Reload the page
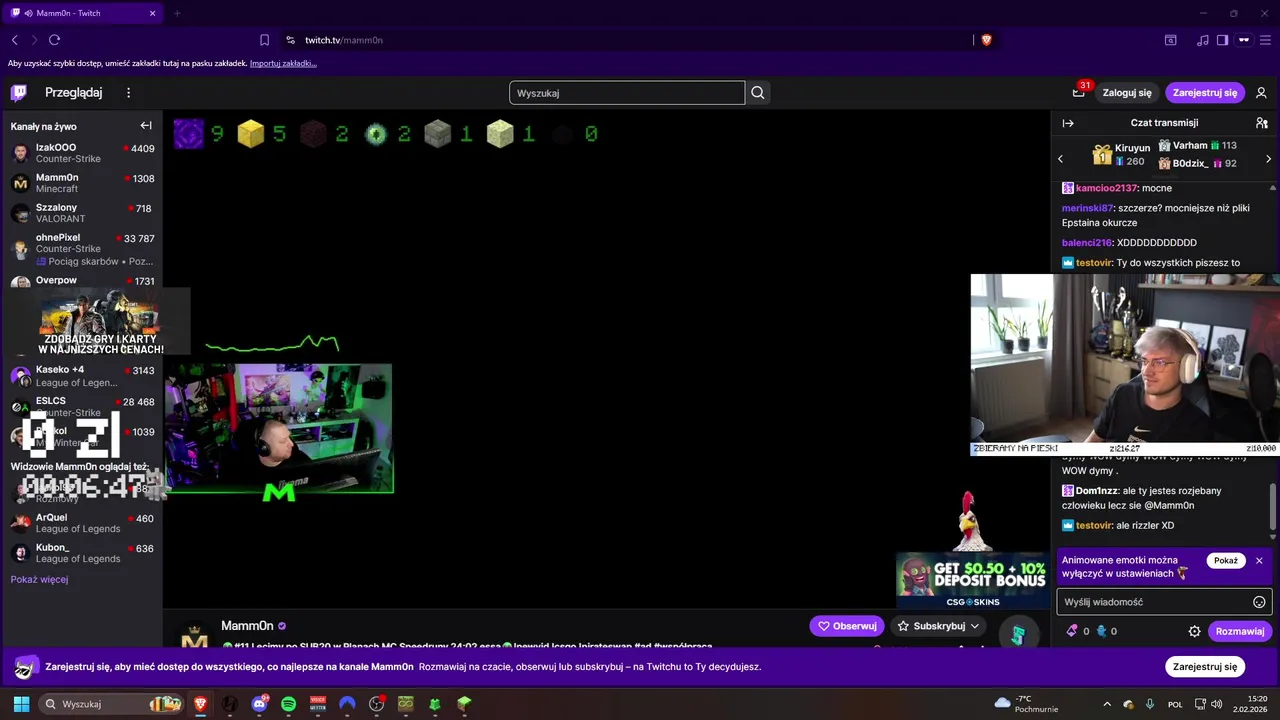The width and height of the screenshot is (1280, 720). (54, 40)
